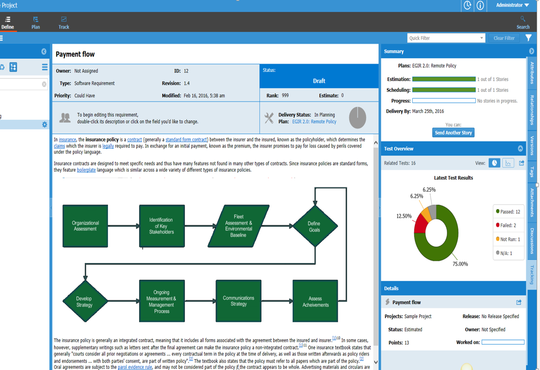This screenshot has height=370, width=540.
Task: Open the clock history icon in header
Action: (467, 5)
